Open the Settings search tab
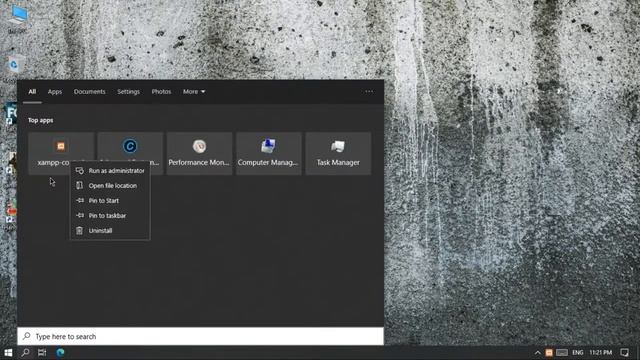Viewport: 640px width, 360px height. click(129, 92)
